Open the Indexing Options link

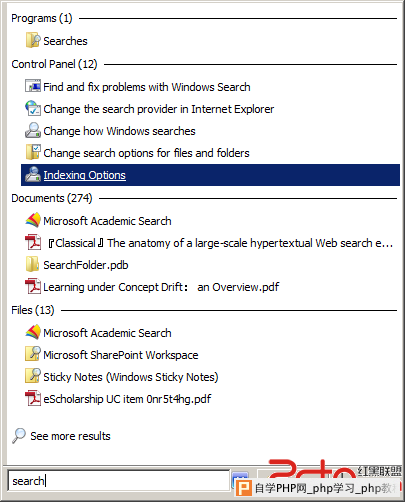click(x=84, y=175)
